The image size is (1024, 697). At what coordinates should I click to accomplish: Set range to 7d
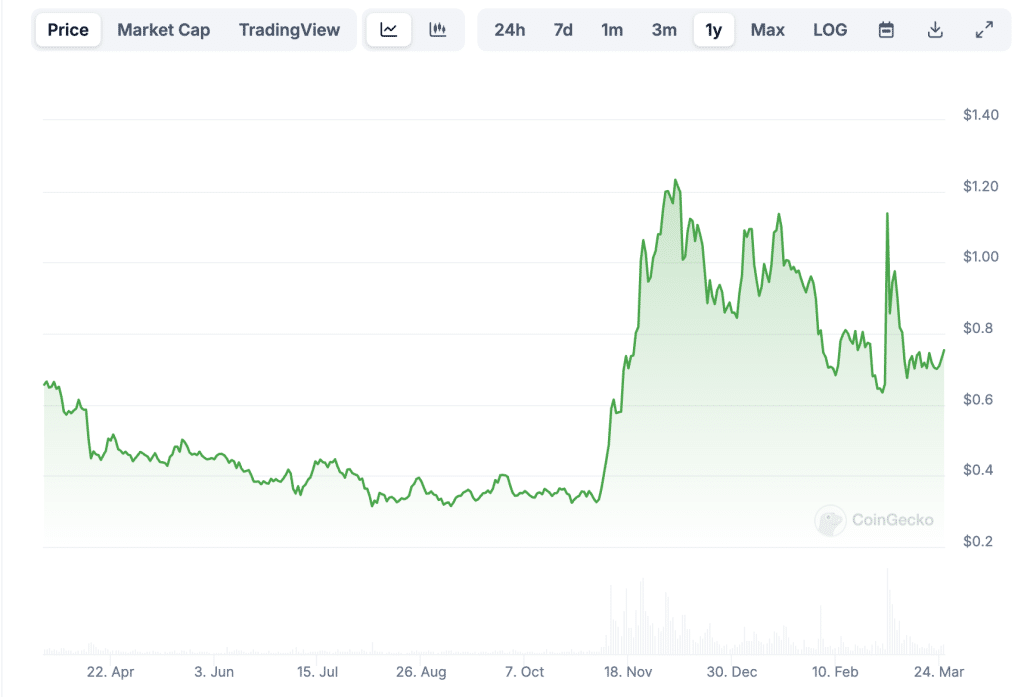pyautogui.click(x=563, y=30)
